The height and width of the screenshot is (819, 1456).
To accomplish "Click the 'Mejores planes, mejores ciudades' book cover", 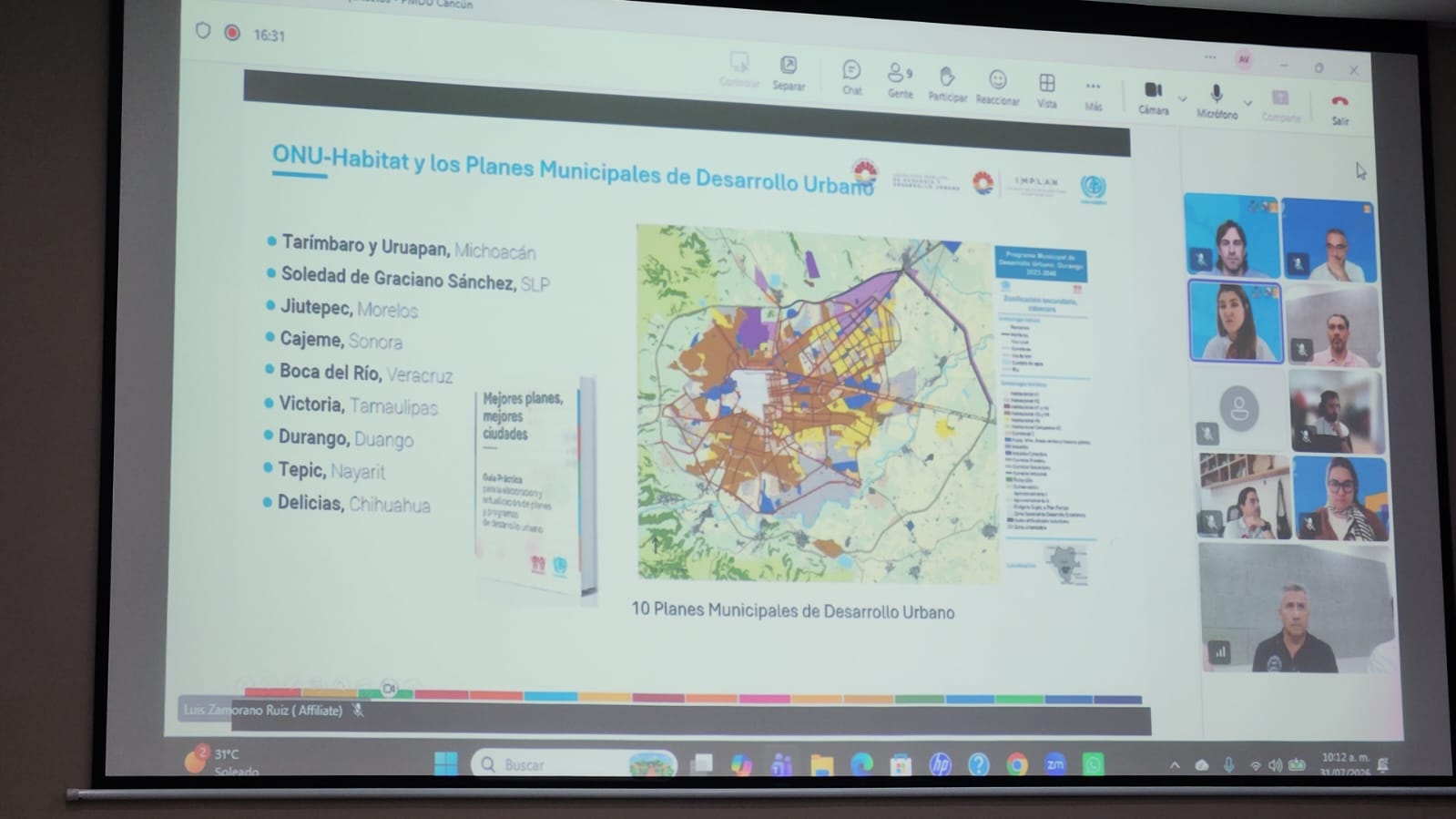I will [x=535, y=488].
